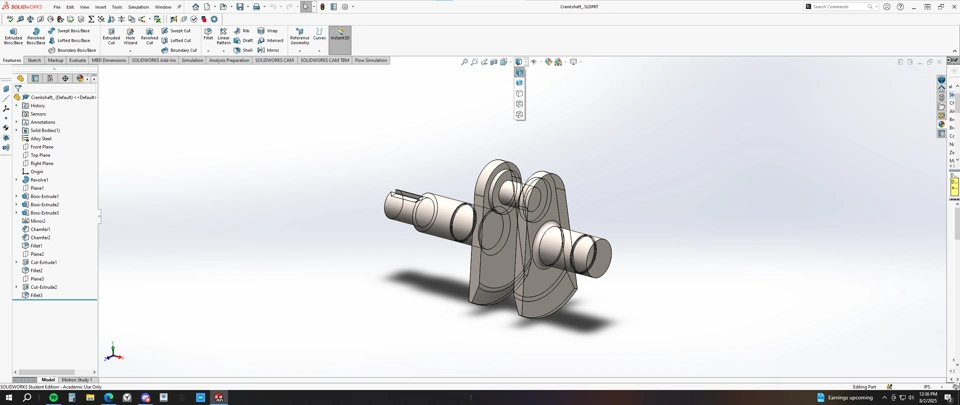Image resolution: width=960 pixels, height=405 pixels.
Task: Open Reference Geometry tool
Action: click(299, 36)
